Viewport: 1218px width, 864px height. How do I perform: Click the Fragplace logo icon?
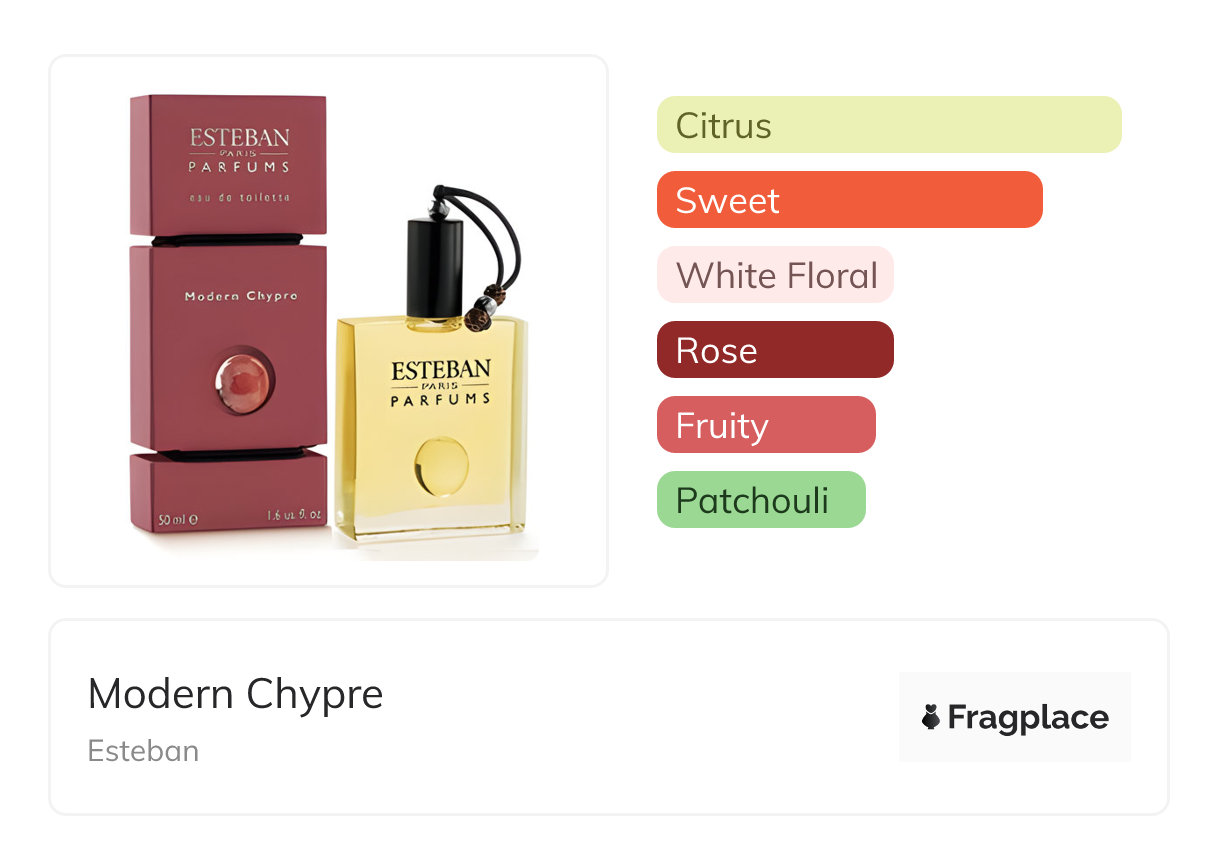931,717
